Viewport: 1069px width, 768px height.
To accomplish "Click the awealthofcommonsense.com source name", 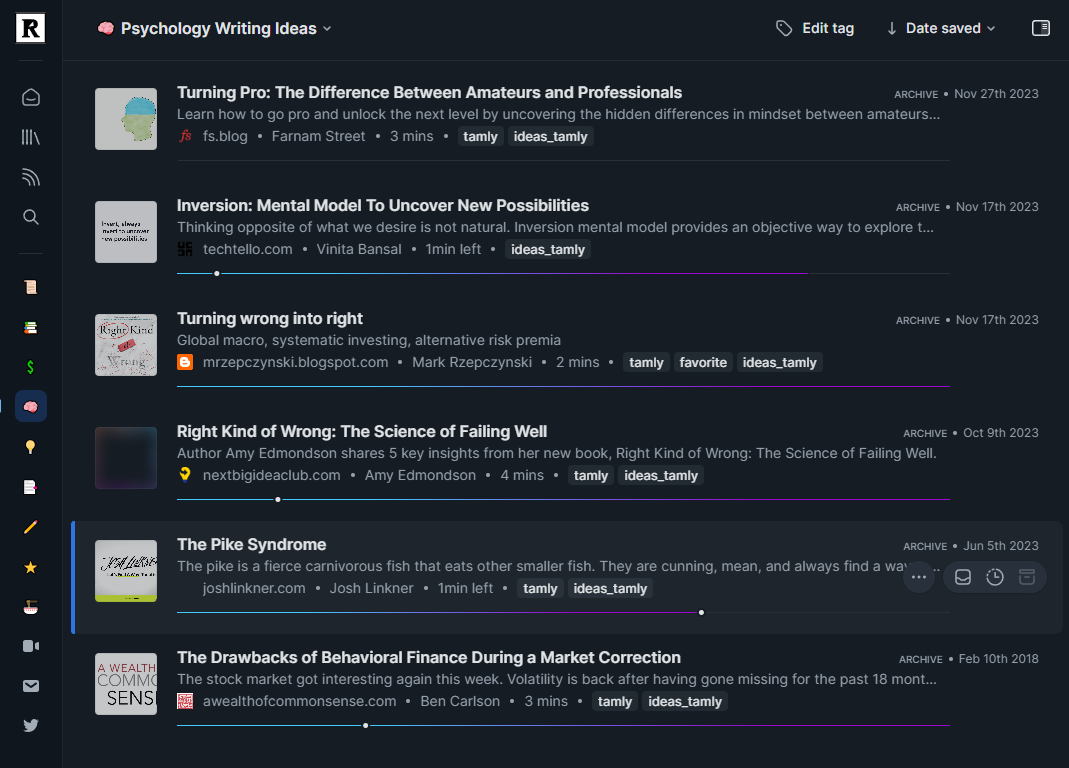I will click(x=299, y=702).
